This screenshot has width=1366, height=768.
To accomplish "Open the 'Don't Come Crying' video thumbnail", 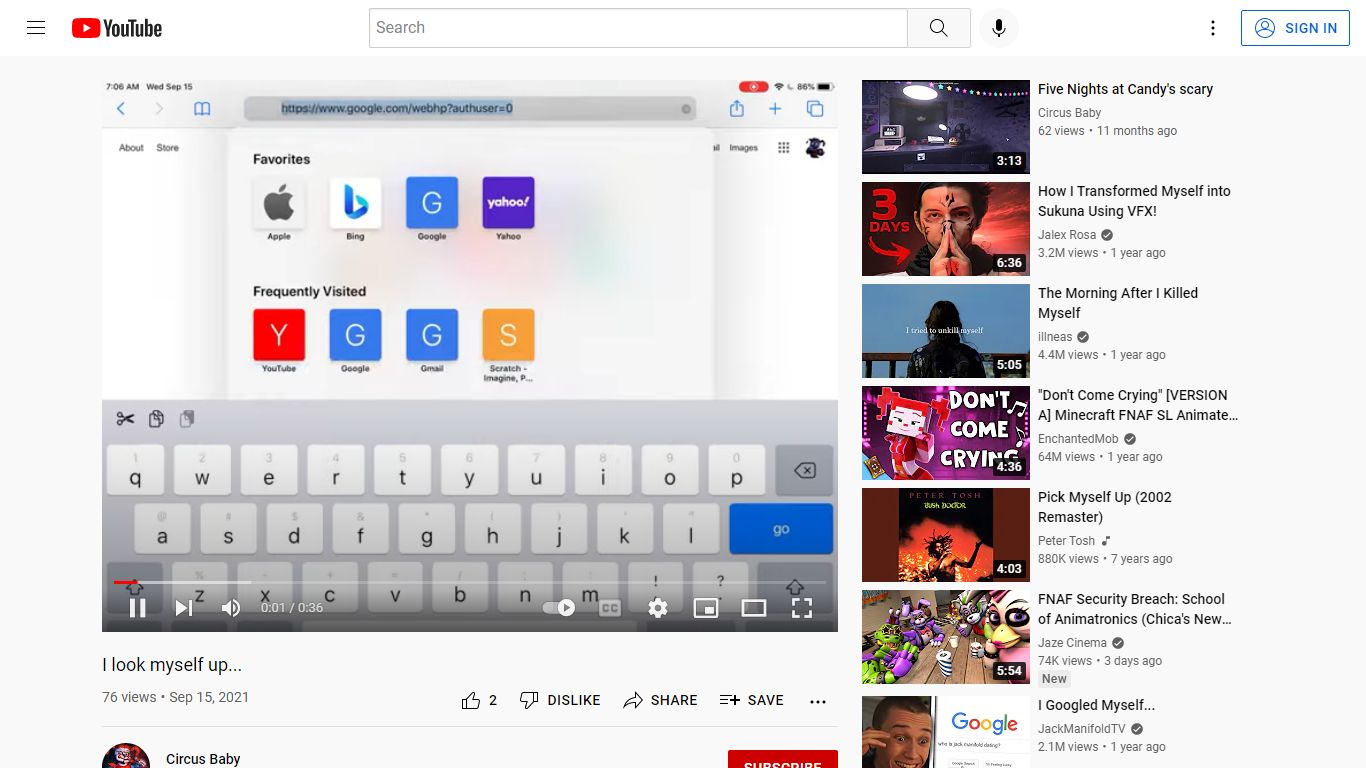I will coord(946,433).
